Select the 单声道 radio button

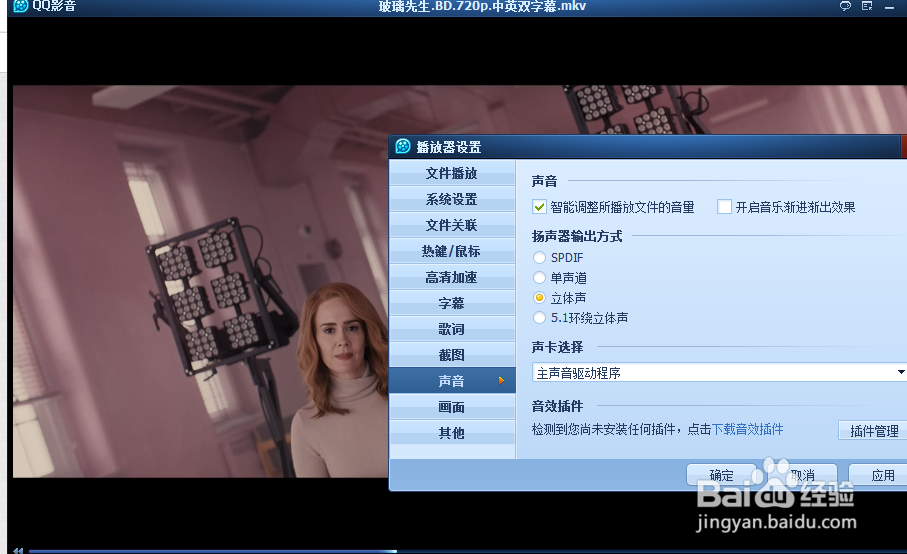539,278
